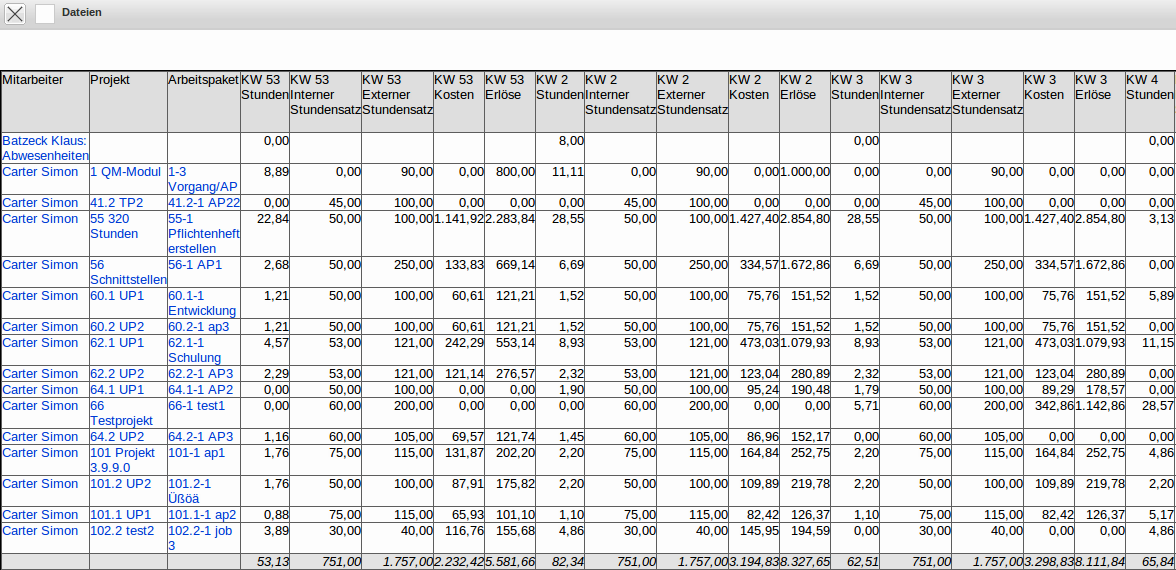Click Carter Simon in the 41.2 TP2 row
Screen dimensions: 1176x570
coord(40,203)
